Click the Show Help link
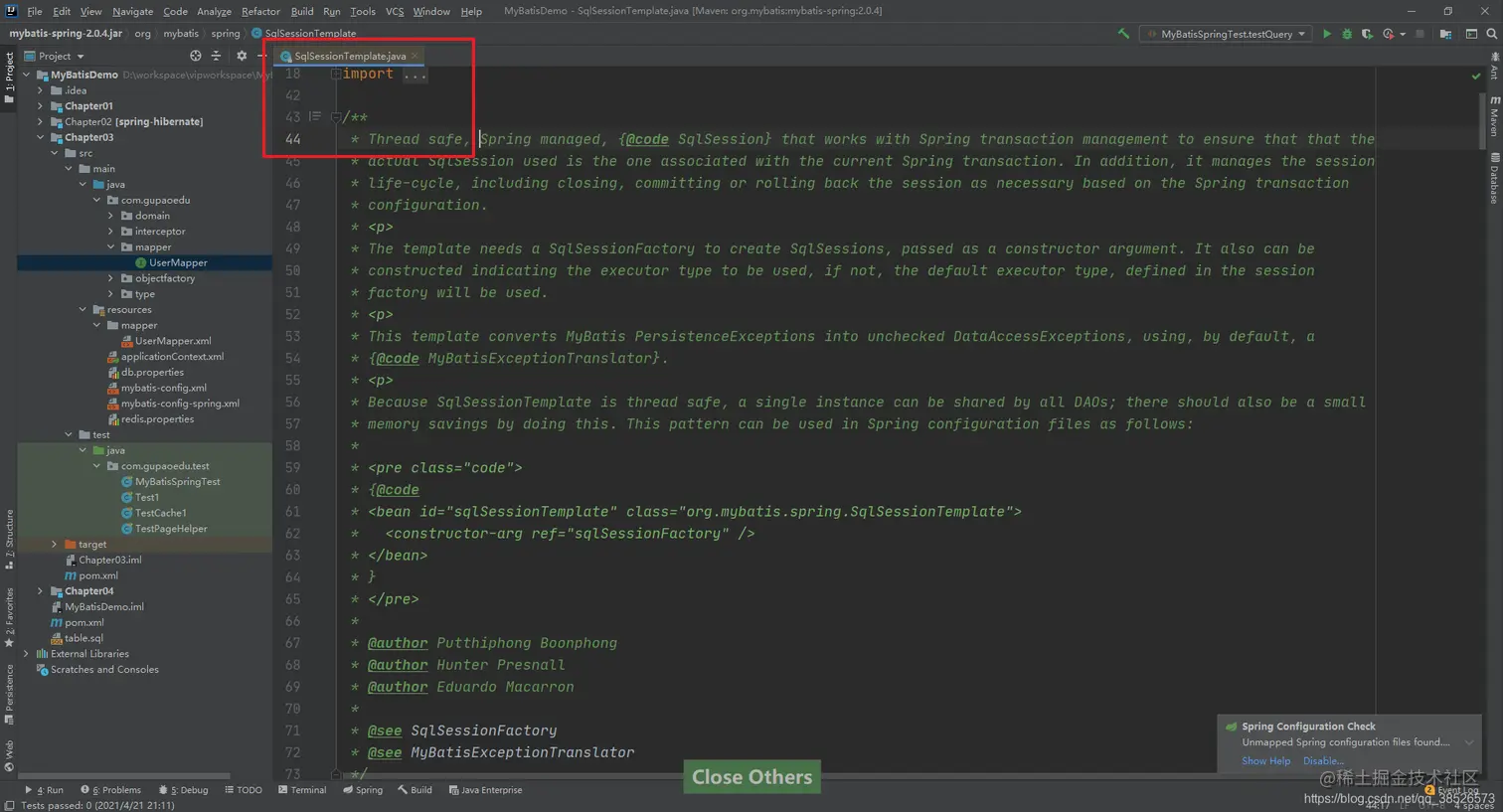Image resolution: width=1503 pixels, height=812 pixels. point(1265,761)
